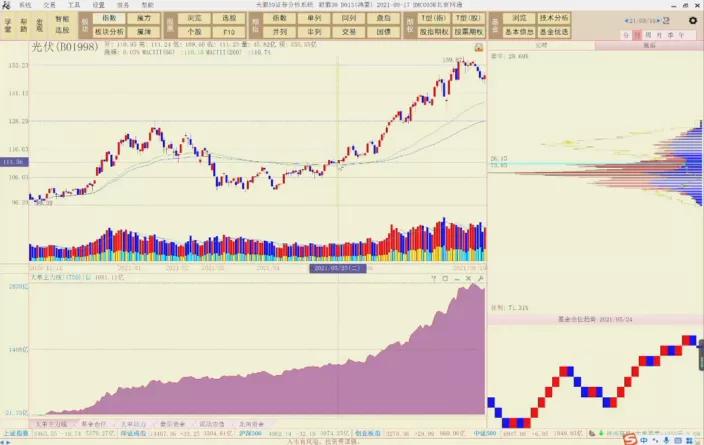
Task: Click the 基金优选 button
Action: (x=554, y=32)
